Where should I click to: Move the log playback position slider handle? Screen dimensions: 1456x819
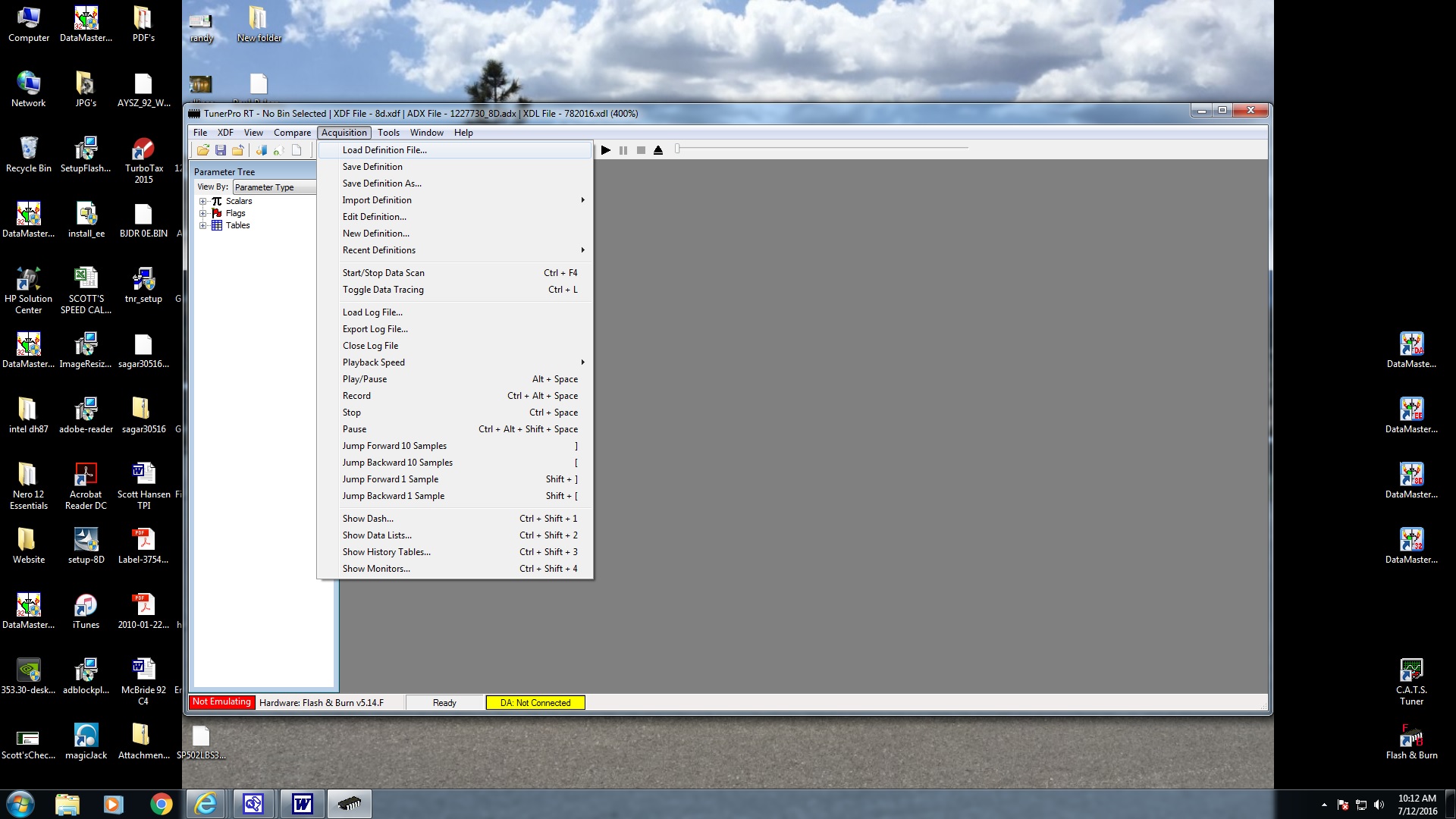point(677,149)
